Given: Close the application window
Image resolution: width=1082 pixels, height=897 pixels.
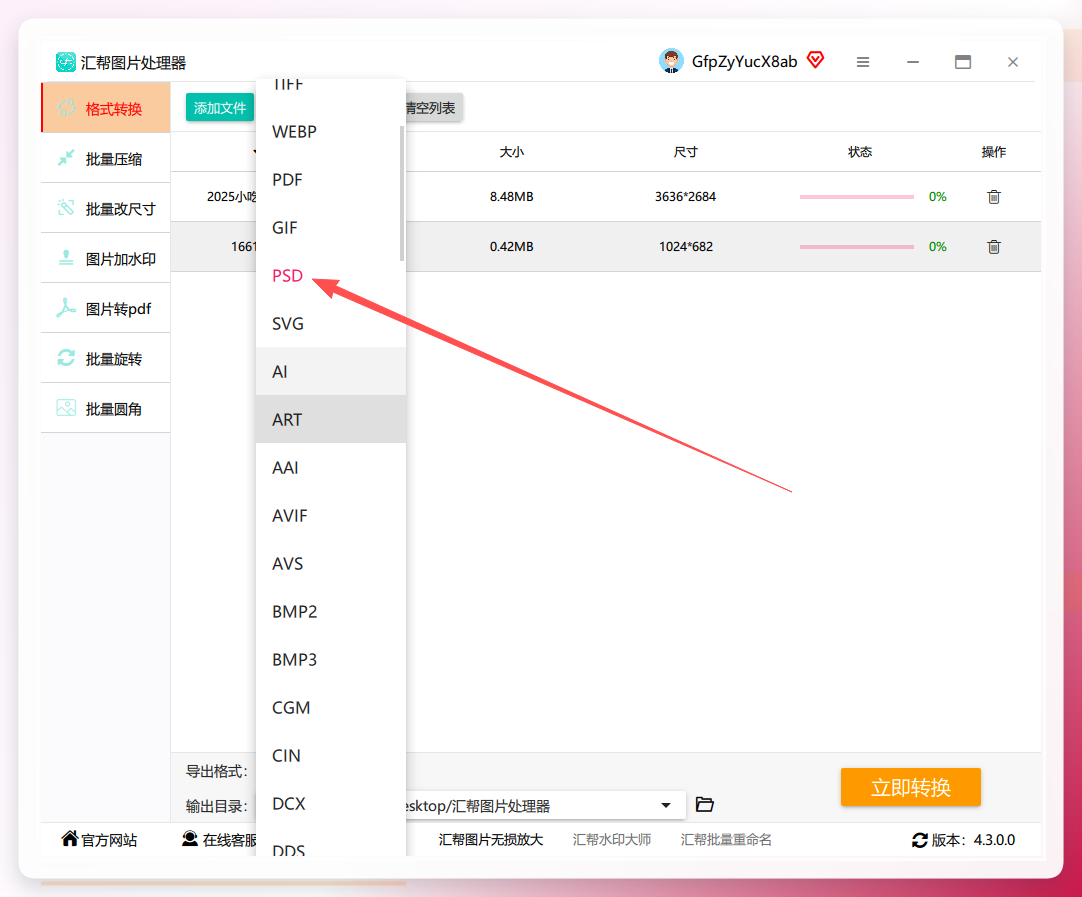Looking at the screenshot, I should (1012, 62).
